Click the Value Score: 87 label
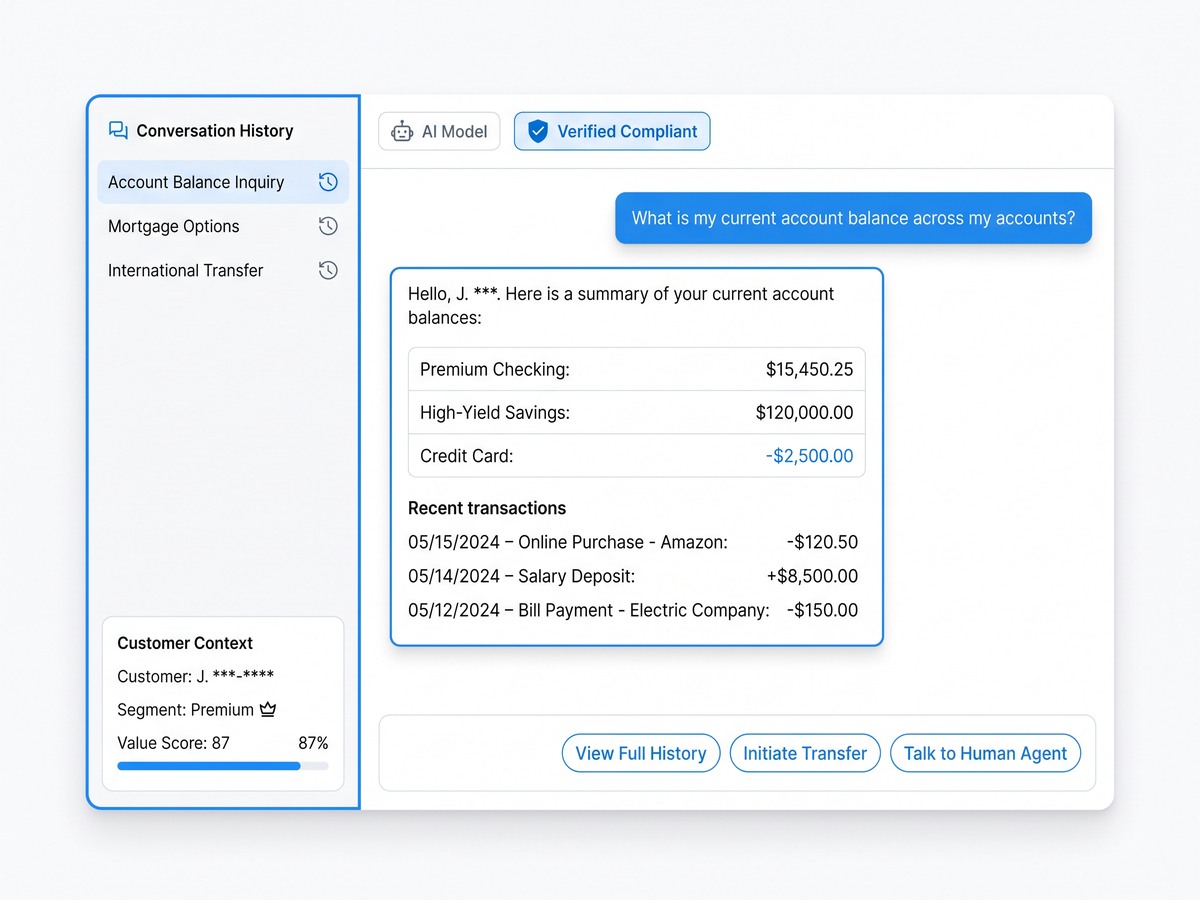 coord(173,743)
